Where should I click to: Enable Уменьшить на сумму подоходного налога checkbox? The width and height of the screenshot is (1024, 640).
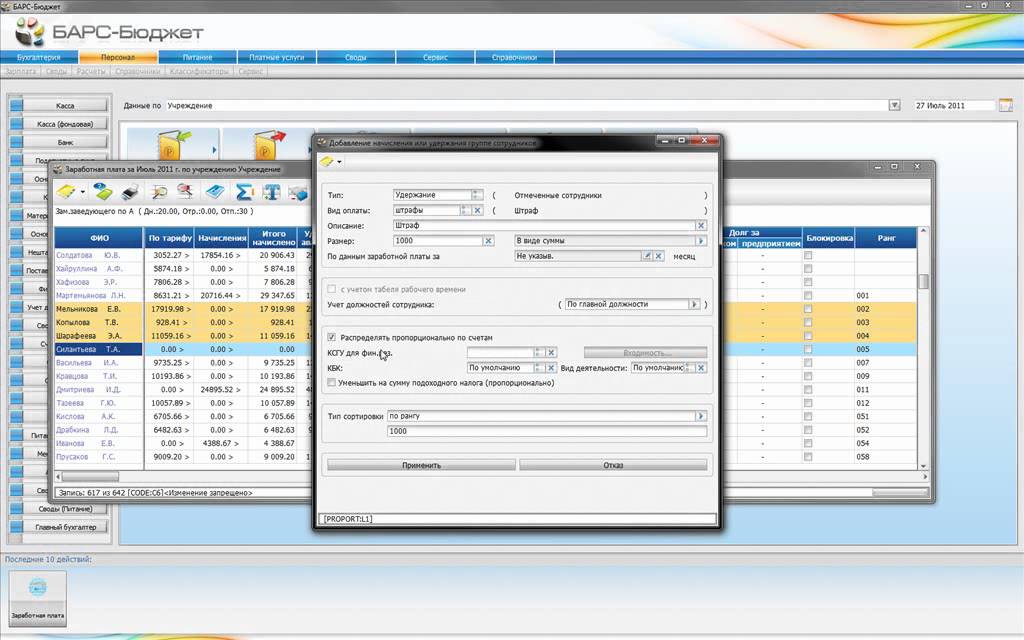pos(333,382)
